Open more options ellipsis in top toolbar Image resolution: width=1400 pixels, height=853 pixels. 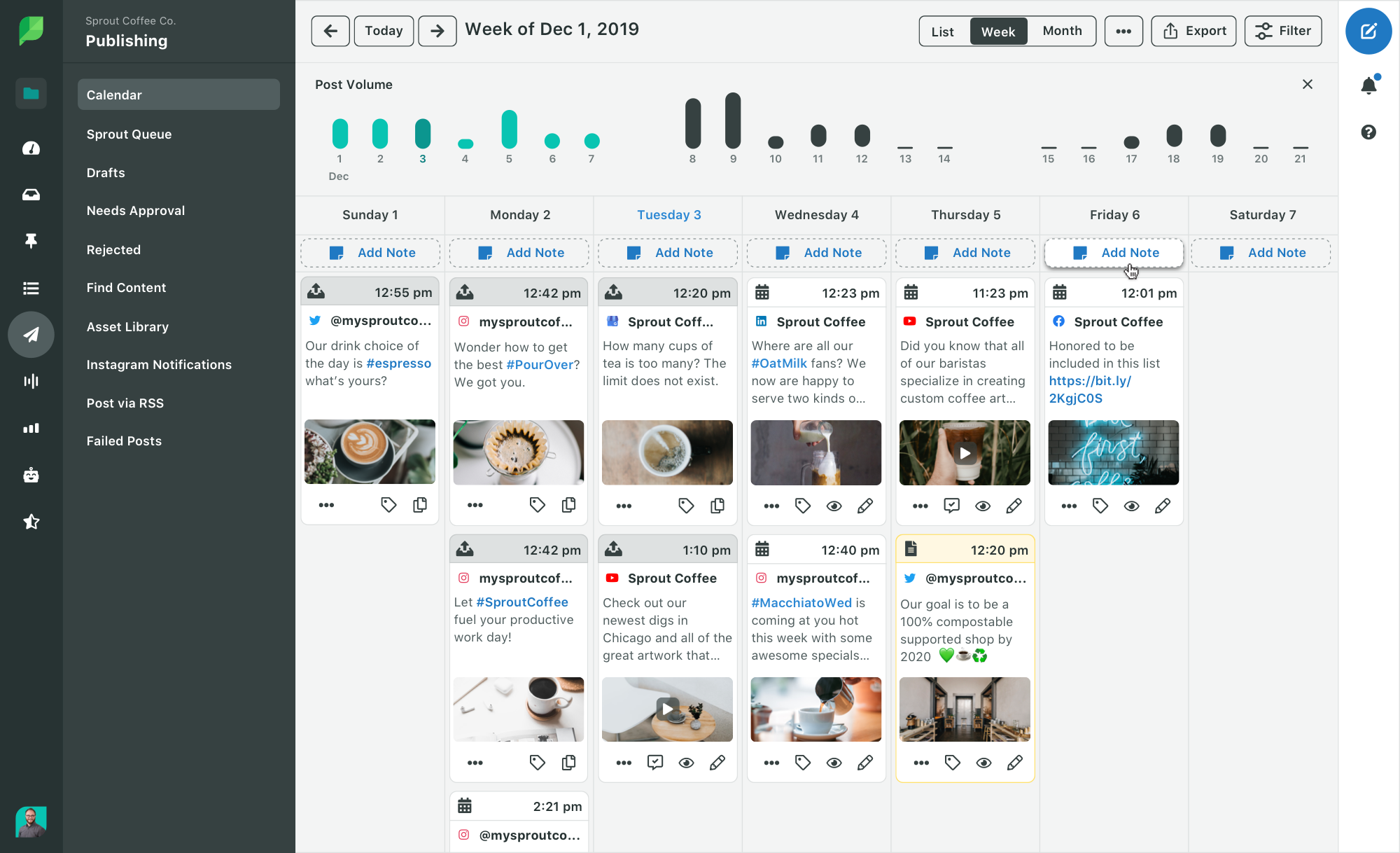coord(1123,32)
